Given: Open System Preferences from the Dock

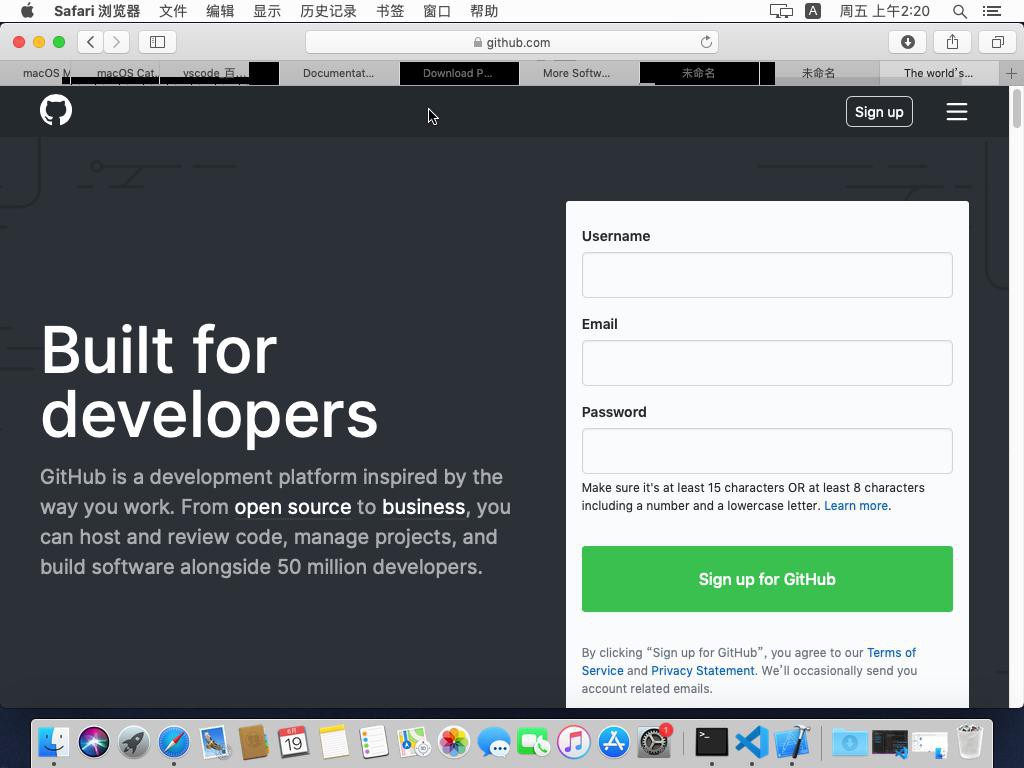Looking at the screenshot, I should 654,743.
